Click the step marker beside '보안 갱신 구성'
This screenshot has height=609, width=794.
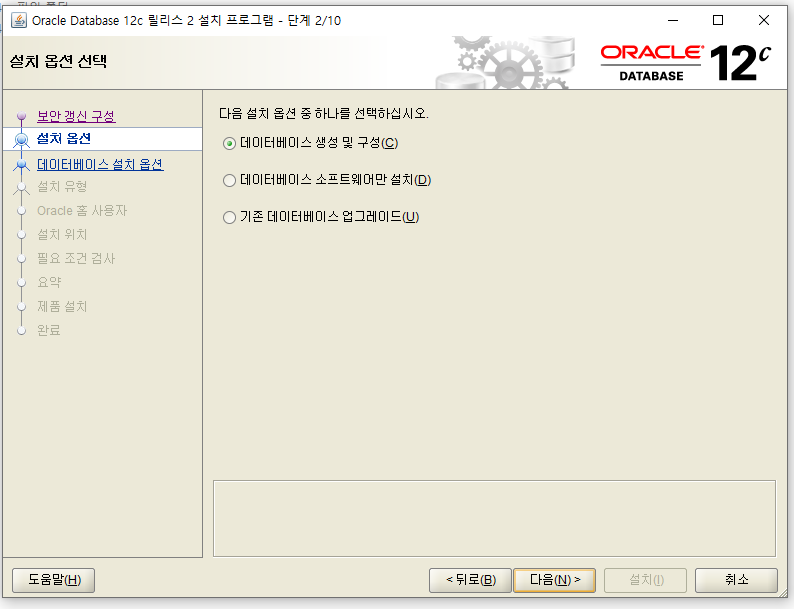[x=21, y=116]
